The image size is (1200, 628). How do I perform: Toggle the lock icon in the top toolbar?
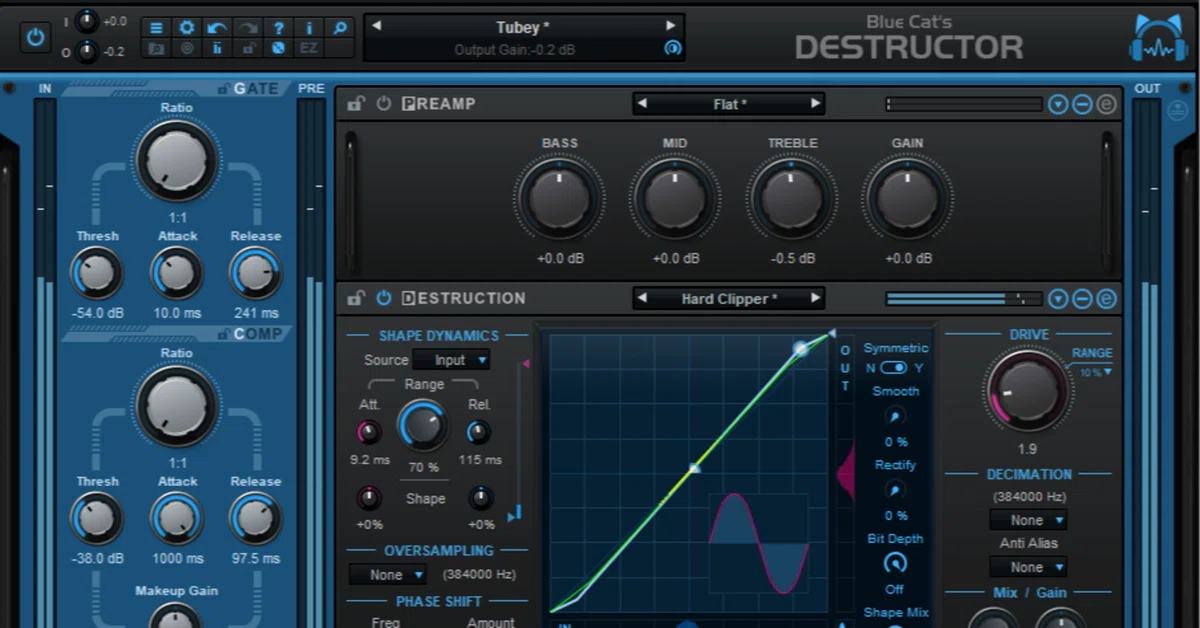(x=248, y=47)
